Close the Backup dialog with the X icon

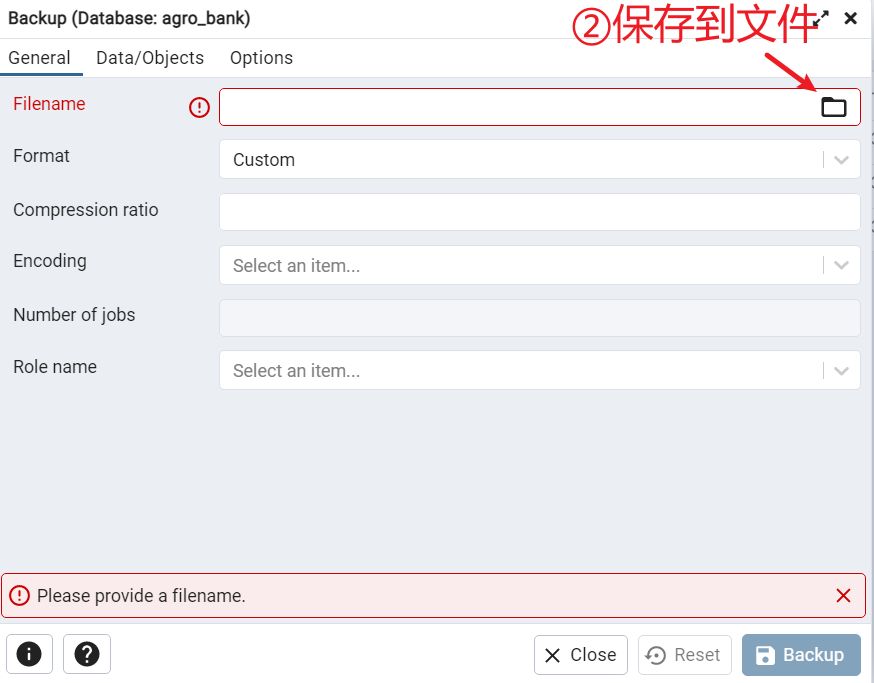851,18
